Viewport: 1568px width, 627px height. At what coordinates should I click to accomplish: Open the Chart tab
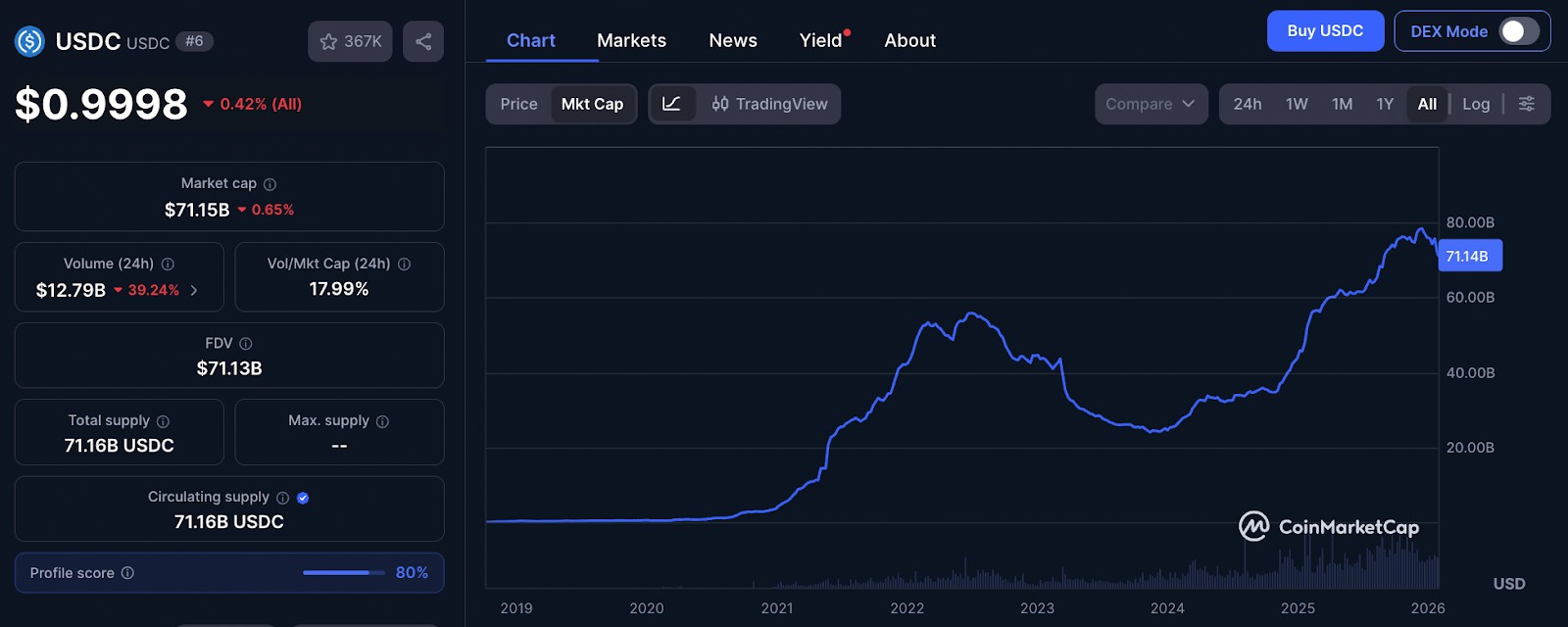[x=531, y=40]
